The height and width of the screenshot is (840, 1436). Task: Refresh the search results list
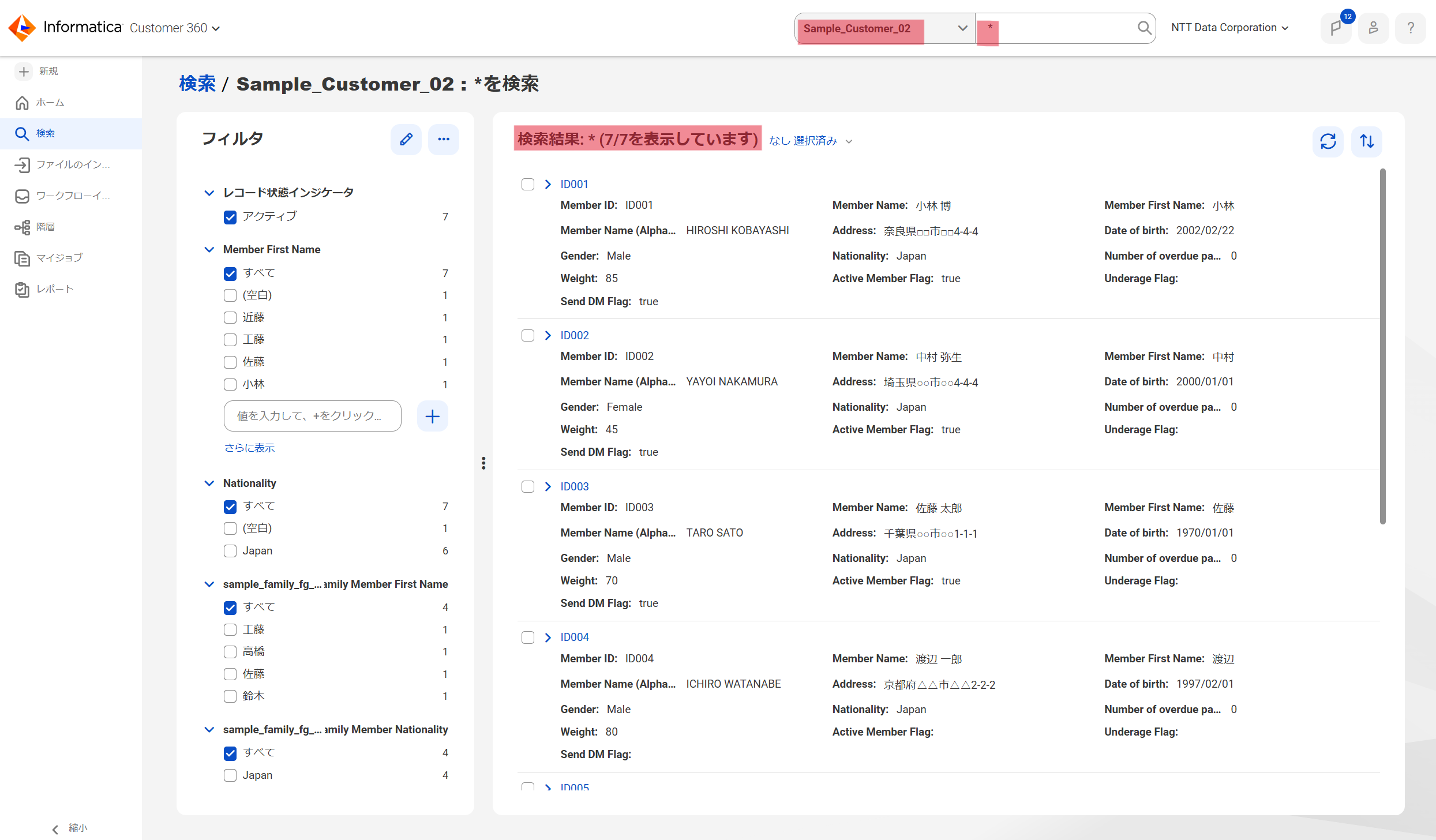tap(1328, 141)
